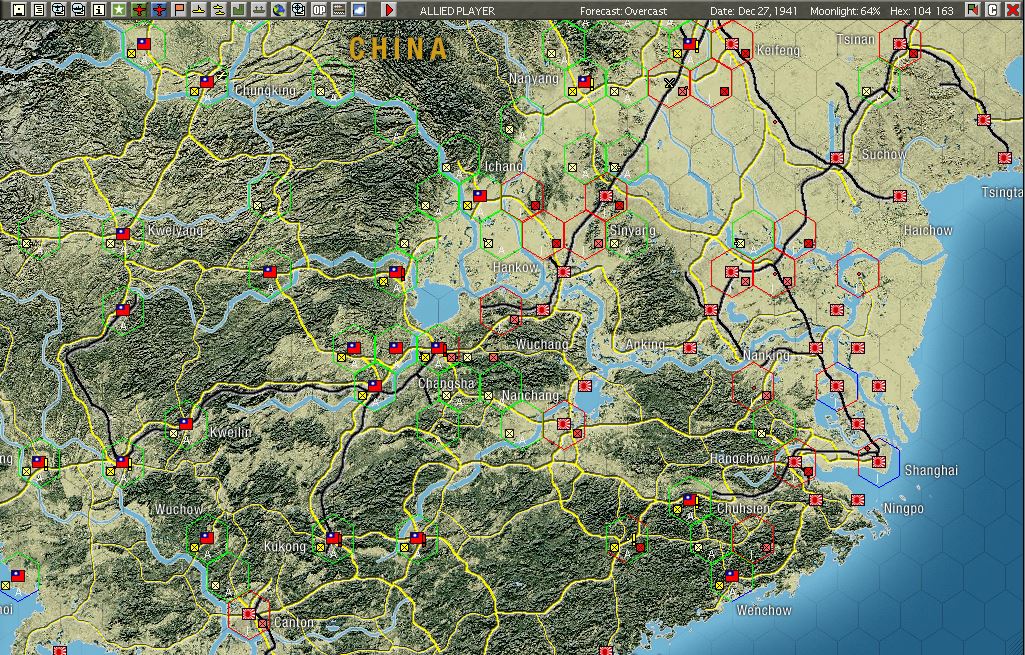Click the double yellow ships icon
Image resolution: width=1025 pixels, height=655 pixels.
click(218, 10)
